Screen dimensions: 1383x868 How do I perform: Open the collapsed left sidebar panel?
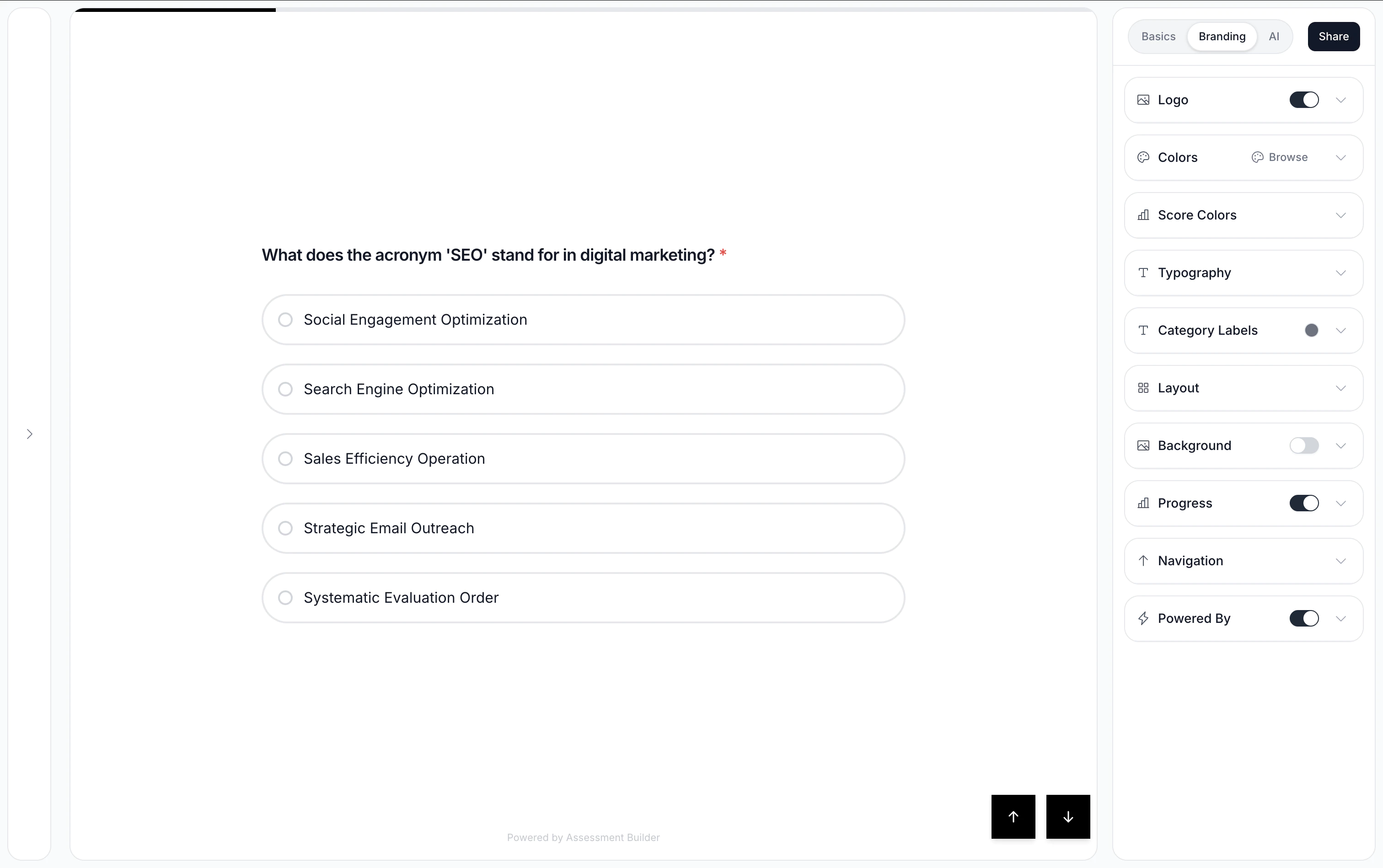click(30, 434)
